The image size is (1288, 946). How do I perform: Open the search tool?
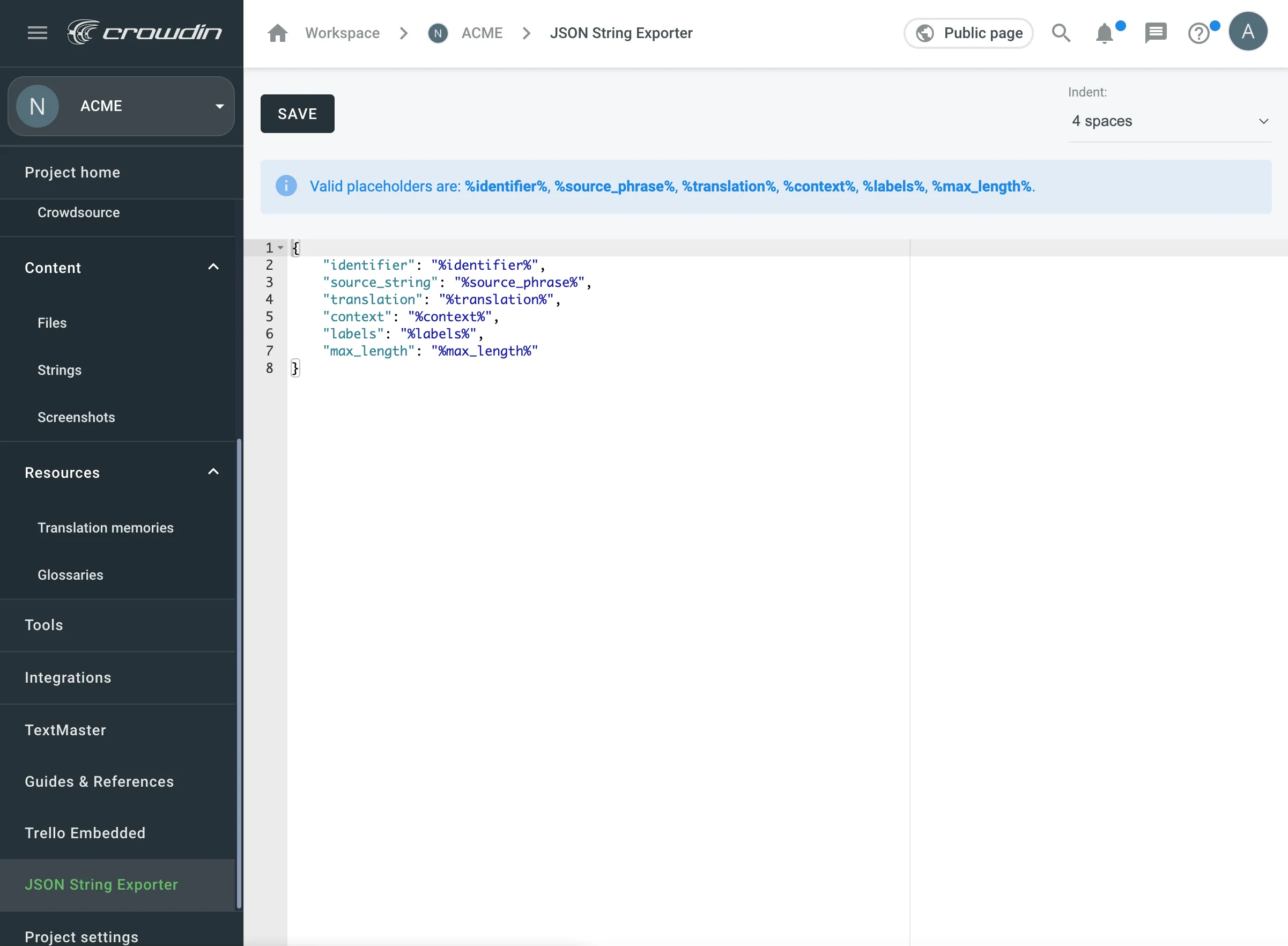click(x=1061, y=33)
